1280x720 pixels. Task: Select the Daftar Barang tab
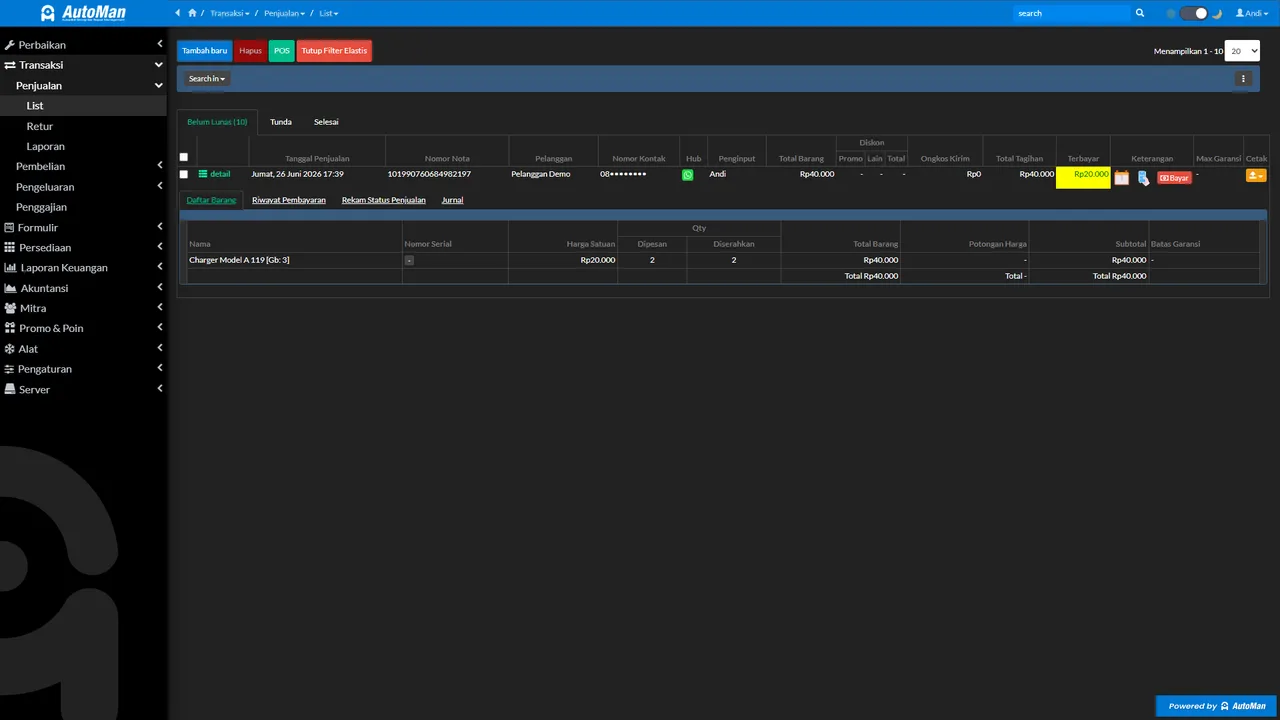point(212,200)
